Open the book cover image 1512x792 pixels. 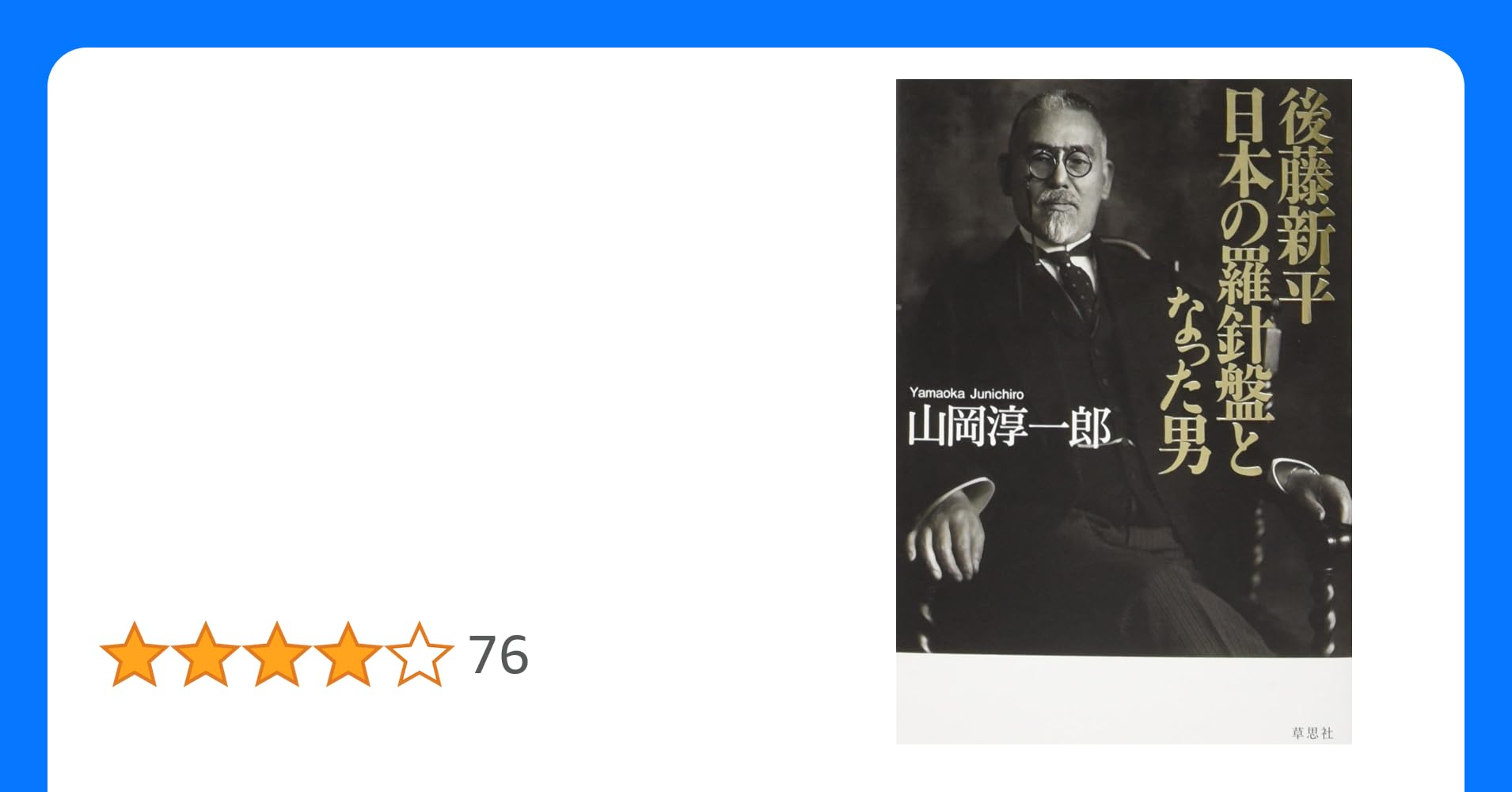click(x=1123, y=411)
